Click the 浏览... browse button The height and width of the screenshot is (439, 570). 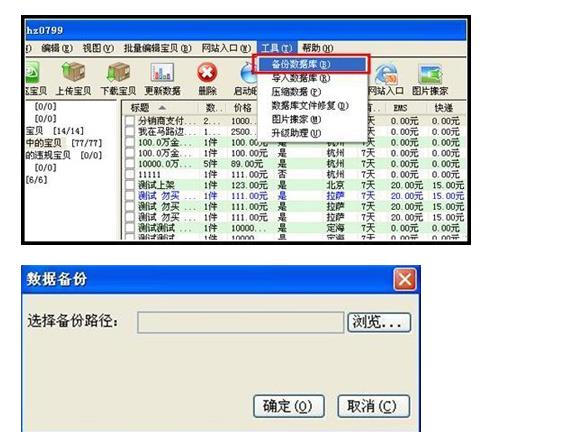(379, 322)
